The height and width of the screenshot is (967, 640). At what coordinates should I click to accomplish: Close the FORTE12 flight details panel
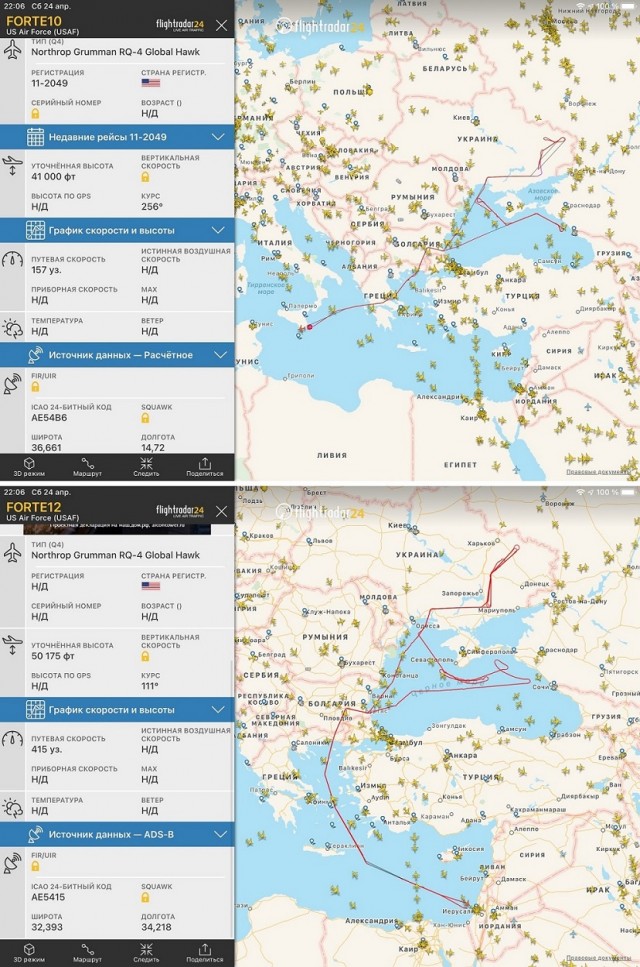[x=221, y=511]
